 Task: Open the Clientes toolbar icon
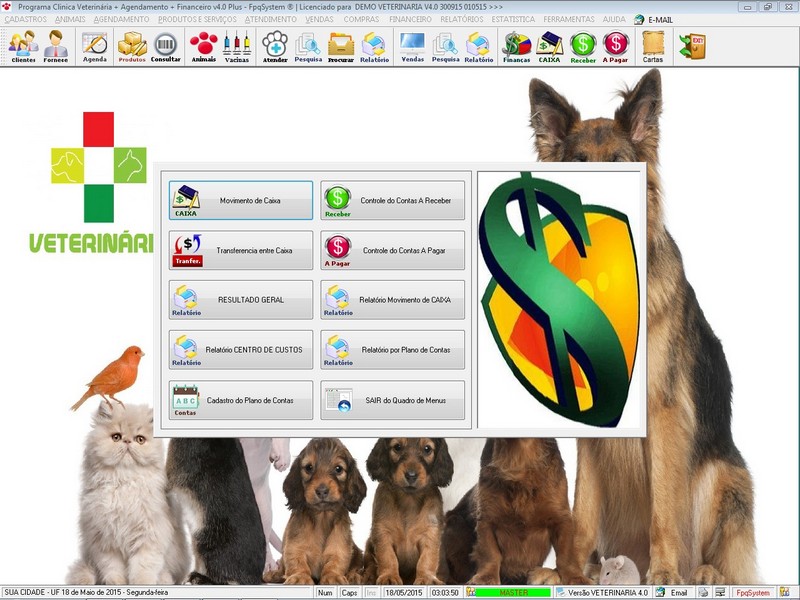pos(23,46)
